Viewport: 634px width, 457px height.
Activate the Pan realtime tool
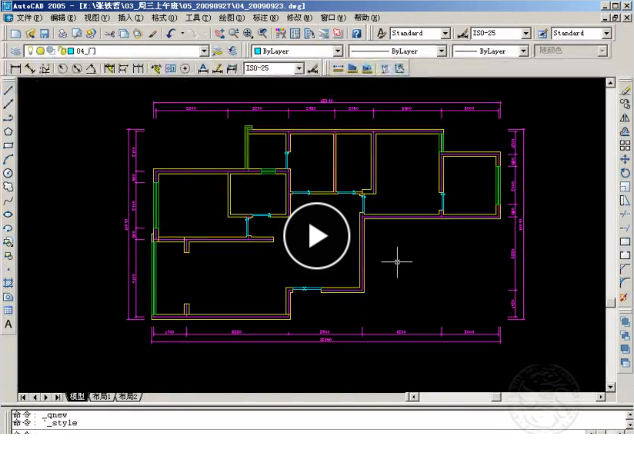click(220, 33)
